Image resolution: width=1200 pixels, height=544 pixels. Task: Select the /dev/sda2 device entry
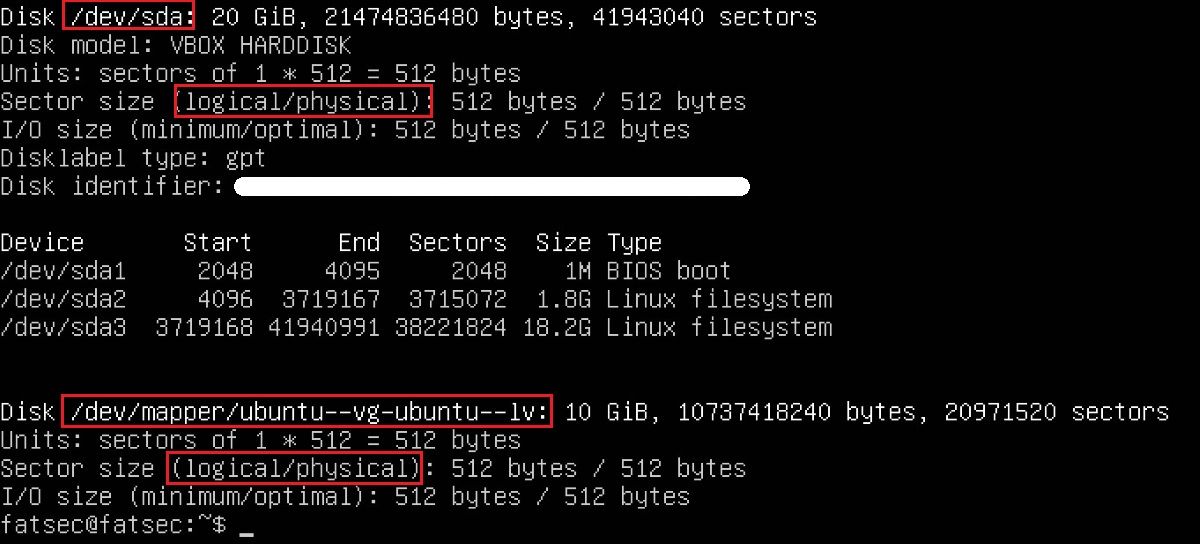click(x=63, y=299)
